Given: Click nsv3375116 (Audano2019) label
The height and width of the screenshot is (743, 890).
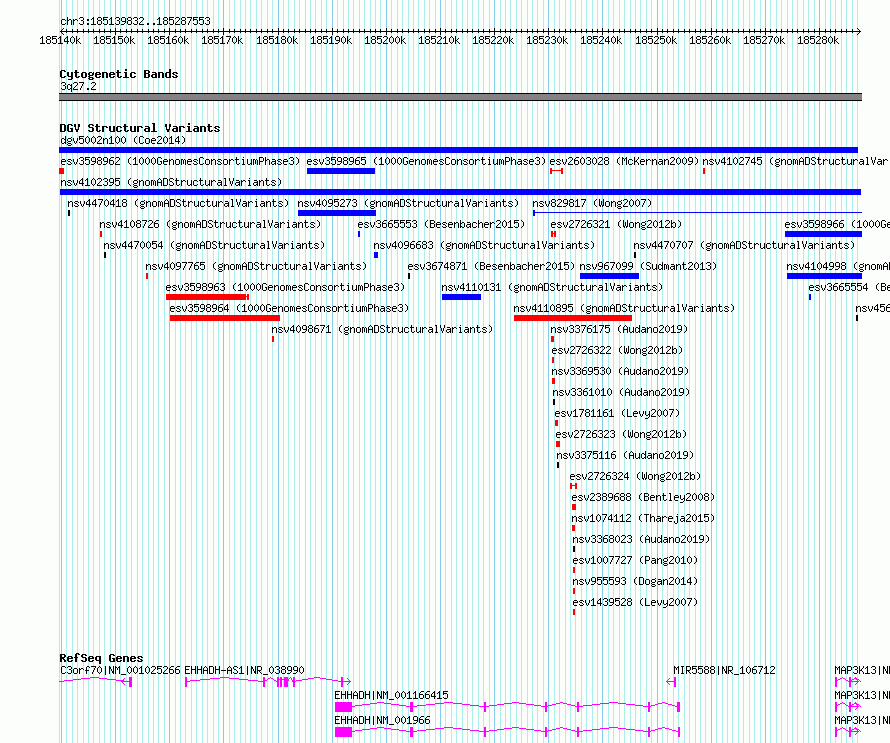Looking at the screenshot, I should click(625, 455).
